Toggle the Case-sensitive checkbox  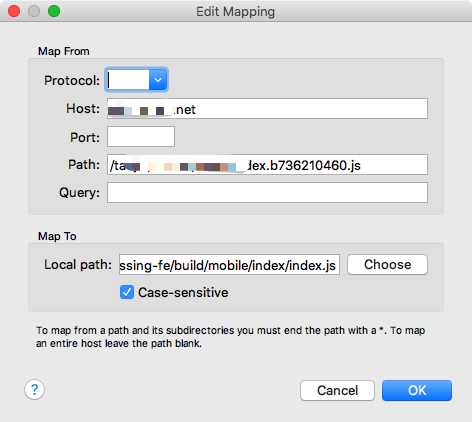click(x=127, y=292)
